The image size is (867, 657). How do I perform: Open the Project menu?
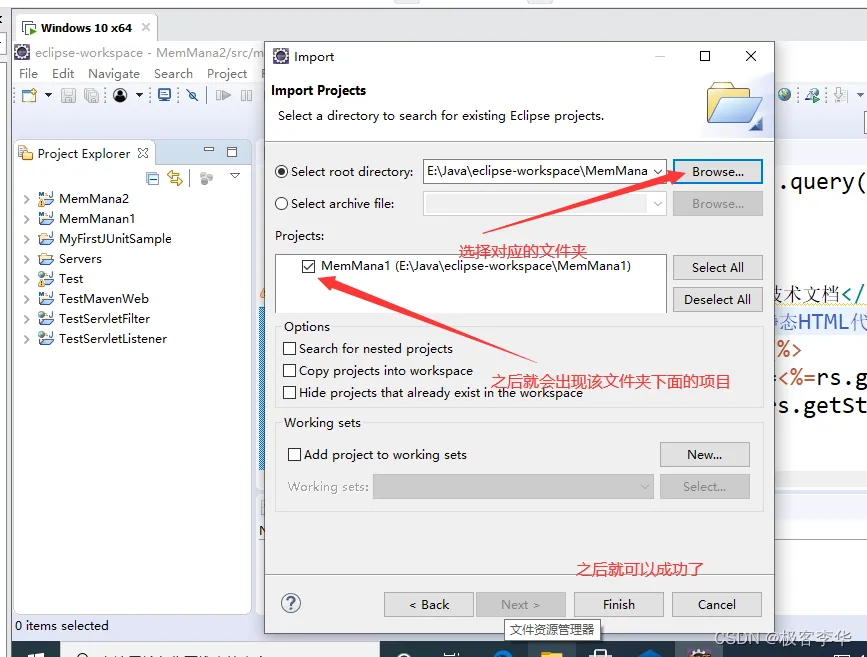coord(227,74)
